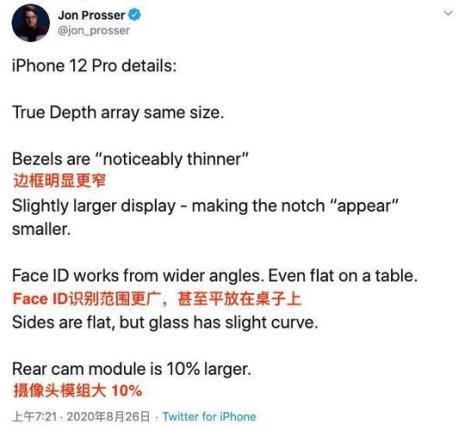465x430 pixels.
Task: Select the red 边框明显更窄 annotation
Action: [x=59, y=181]
